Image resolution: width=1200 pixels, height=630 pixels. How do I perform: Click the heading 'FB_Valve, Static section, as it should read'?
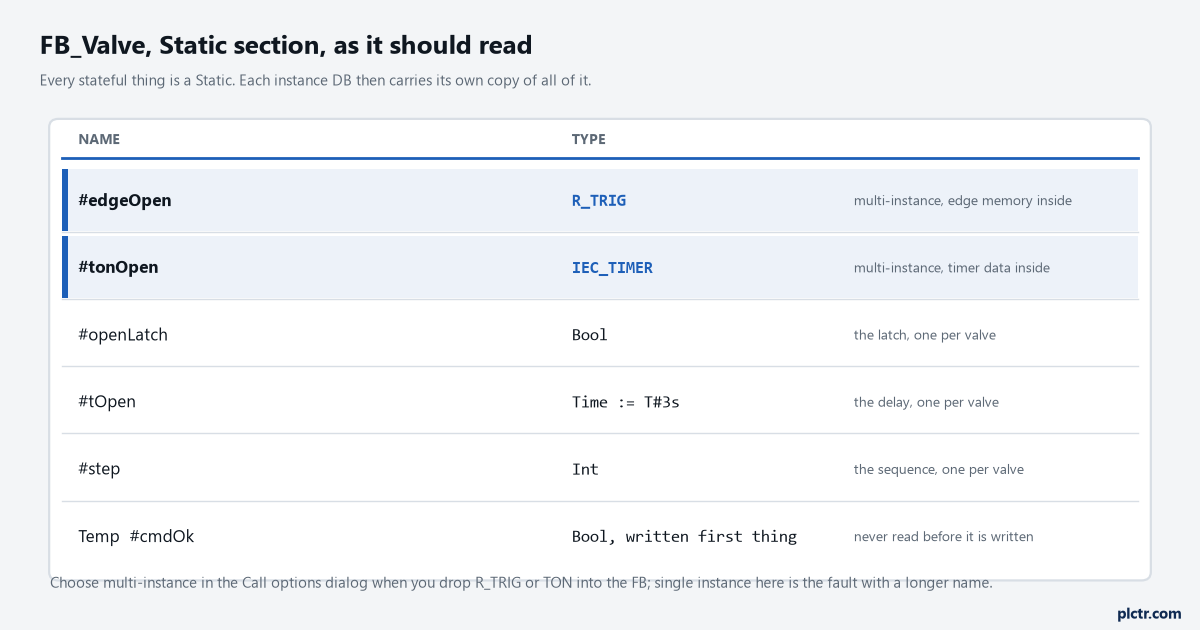286,45
